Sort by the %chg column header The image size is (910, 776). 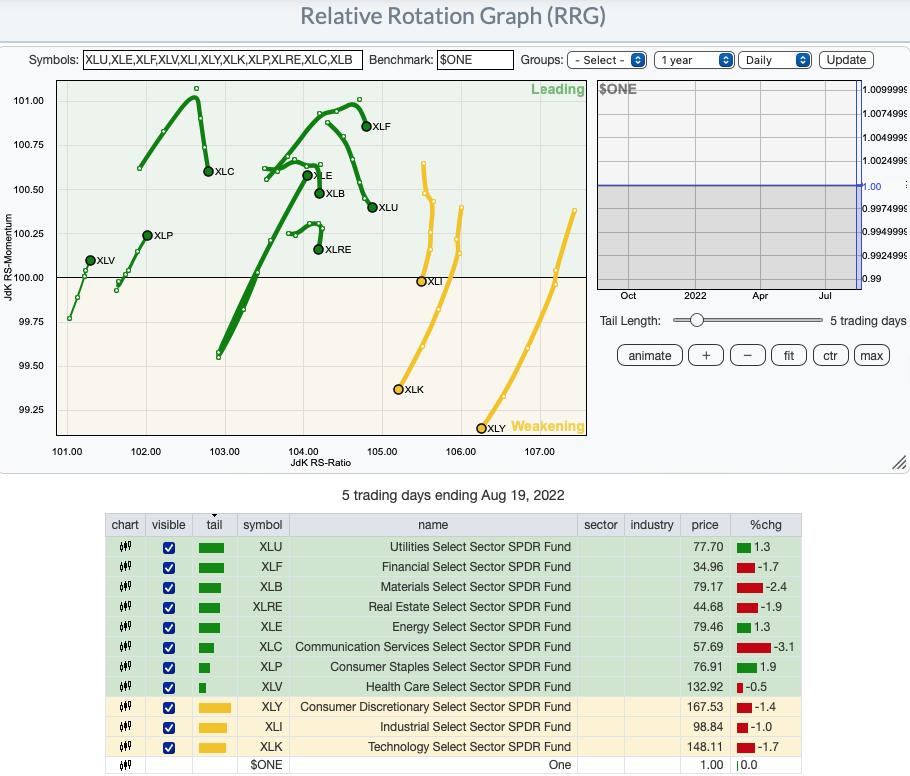point(765,525)
